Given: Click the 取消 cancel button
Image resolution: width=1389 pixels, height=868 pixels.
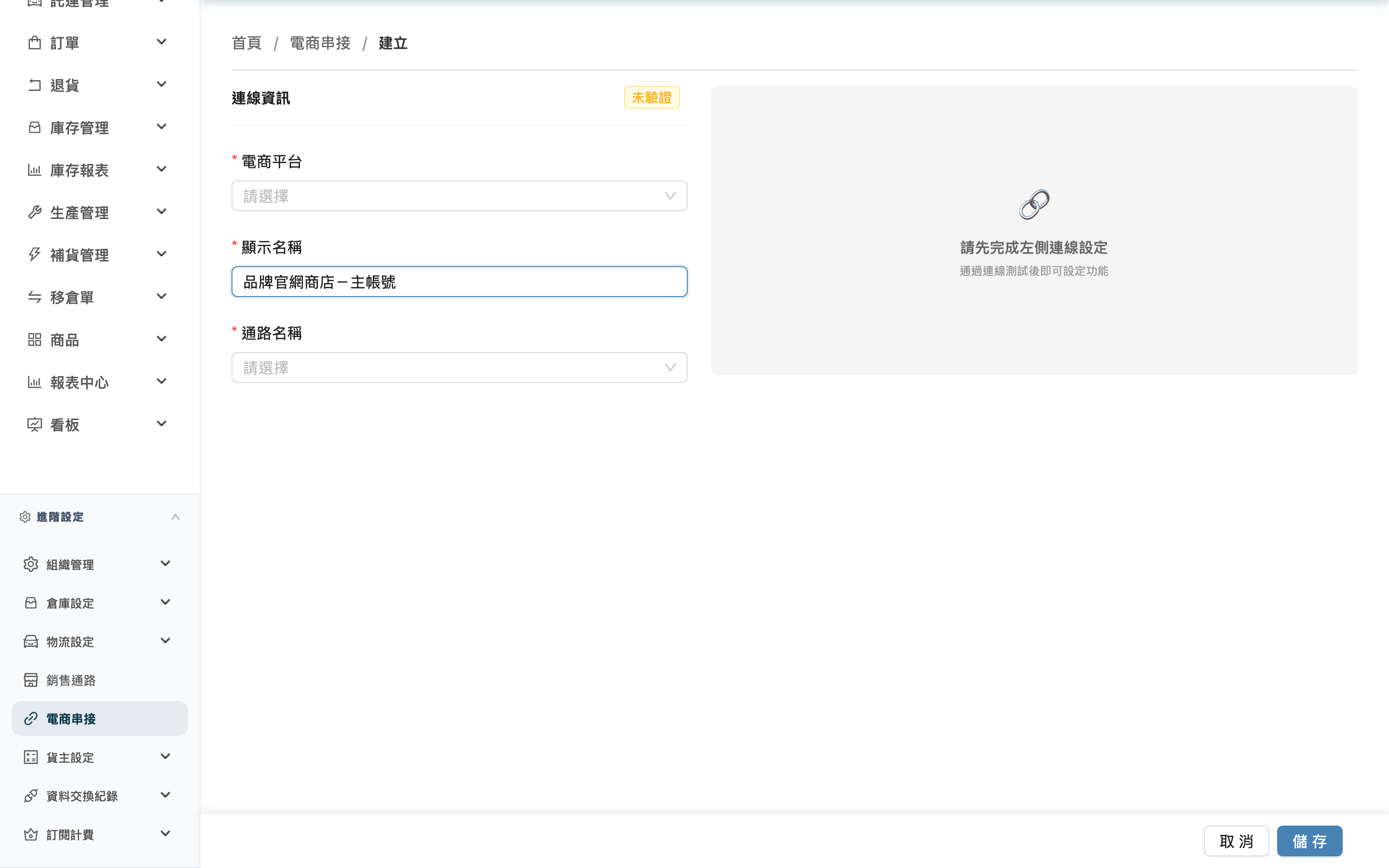Looking at the screenshot, I should pyautogui.click(x=1236, y=841).
